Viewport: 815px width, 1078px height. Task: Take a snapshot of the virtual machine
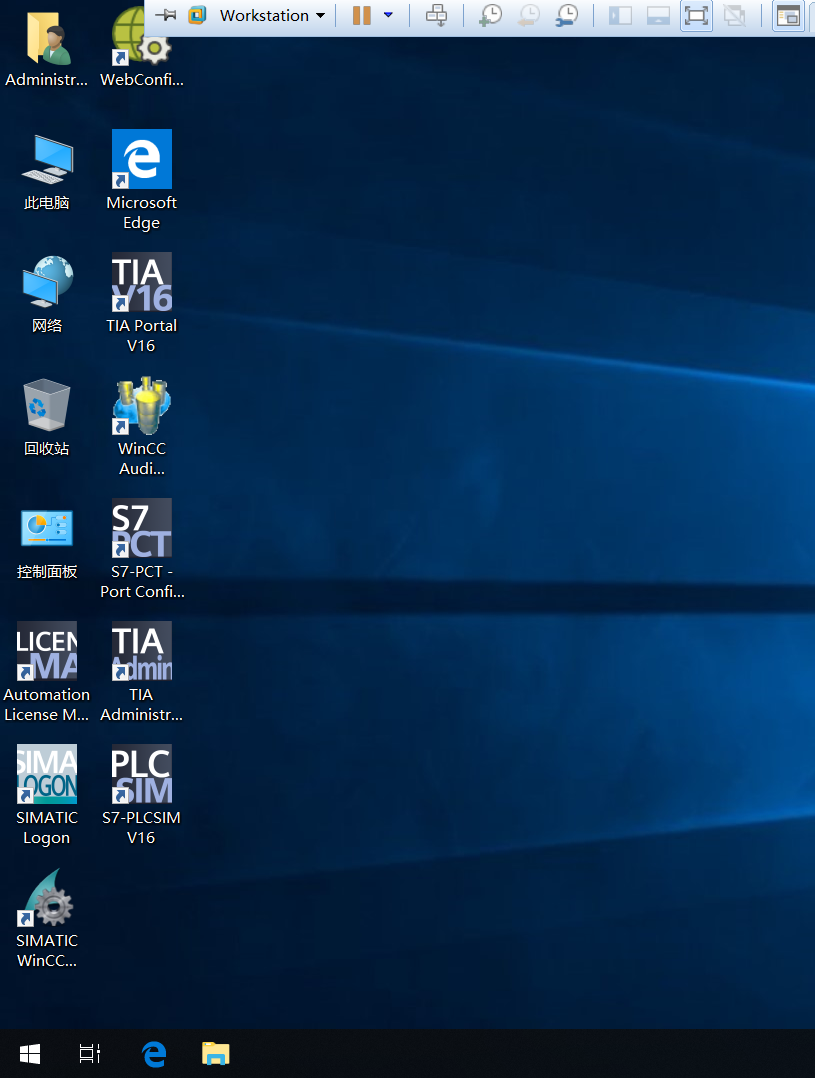(490, 15)
